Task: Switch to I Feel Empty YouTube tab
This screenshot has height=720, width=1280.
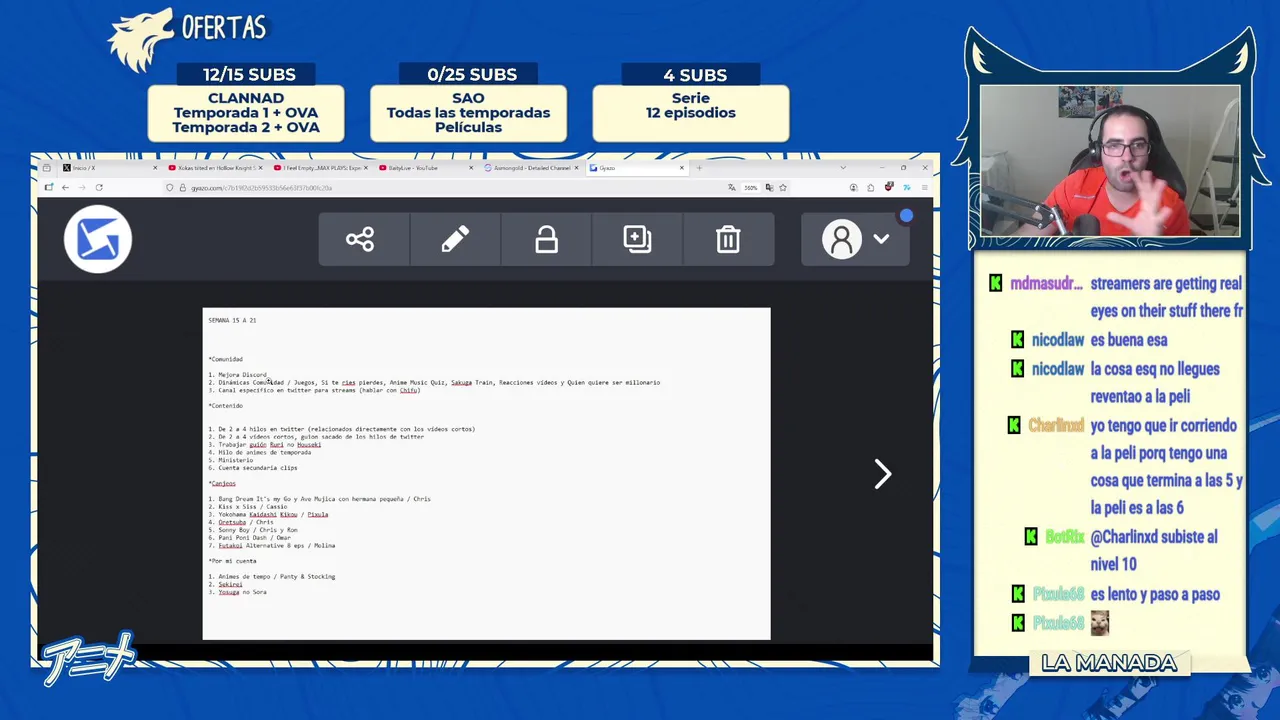Action: coord(320,168)
